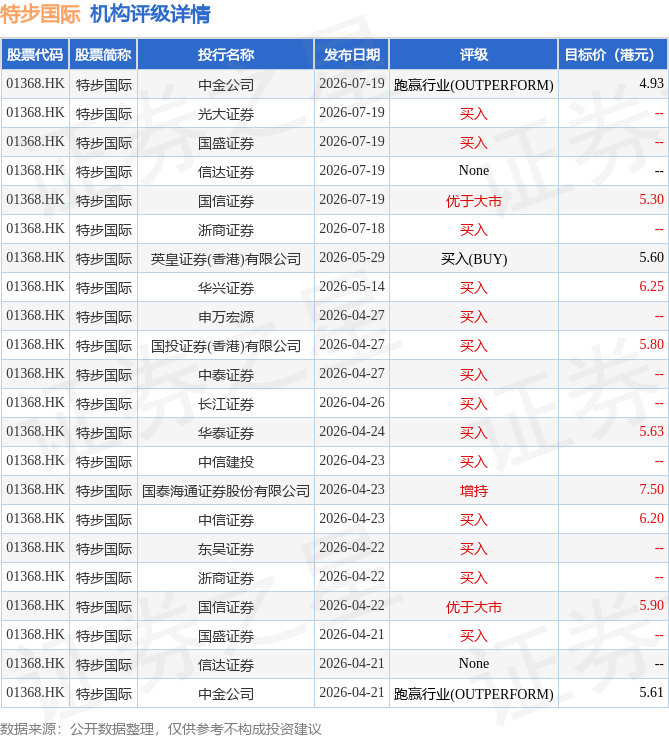669x738 pixels.
Task: Click the 发布日期 column header
Action: tap(351, 55)
